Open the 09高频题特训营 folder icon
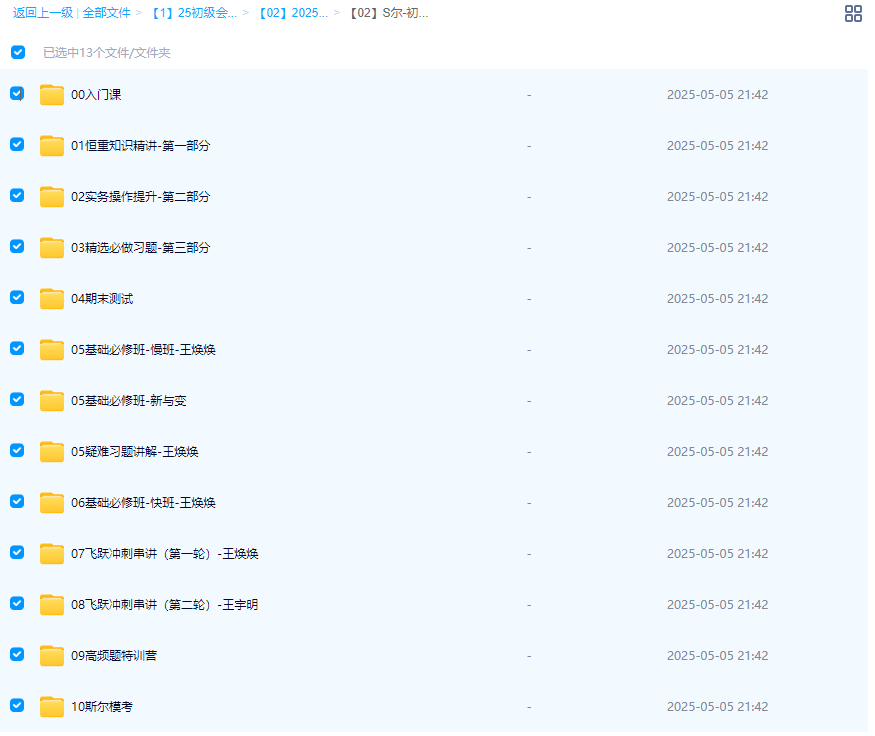Screen dimensions: 875x736 51,656
